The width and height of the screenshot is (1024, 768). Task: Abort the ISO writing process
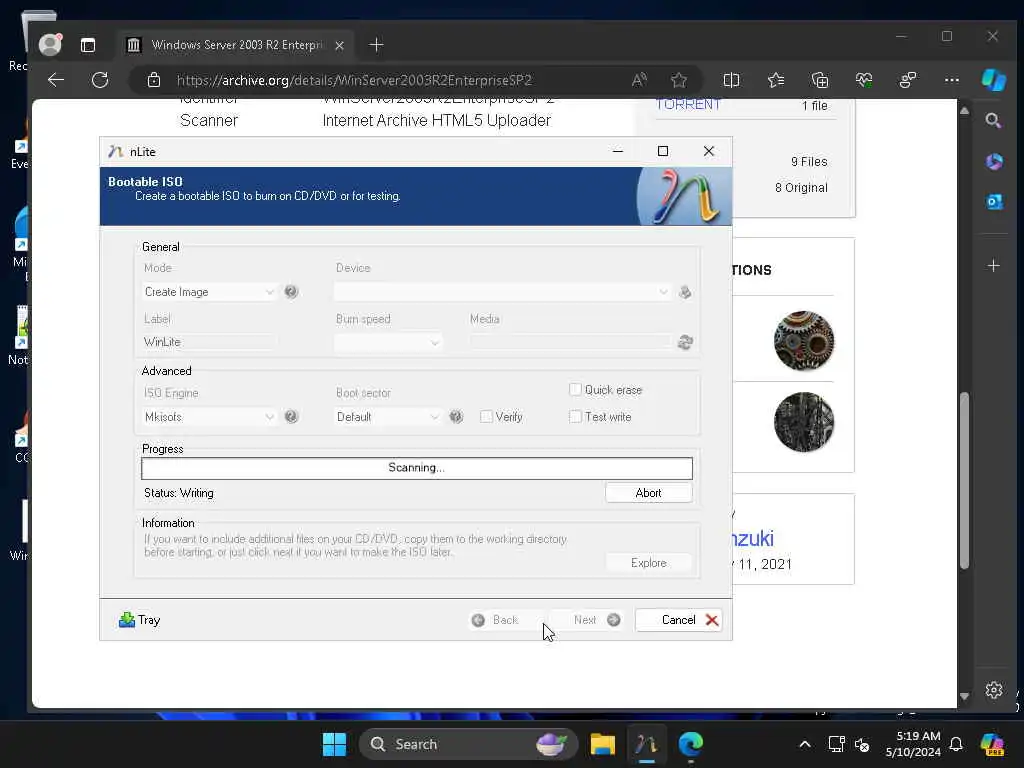[x=648, y=493]
